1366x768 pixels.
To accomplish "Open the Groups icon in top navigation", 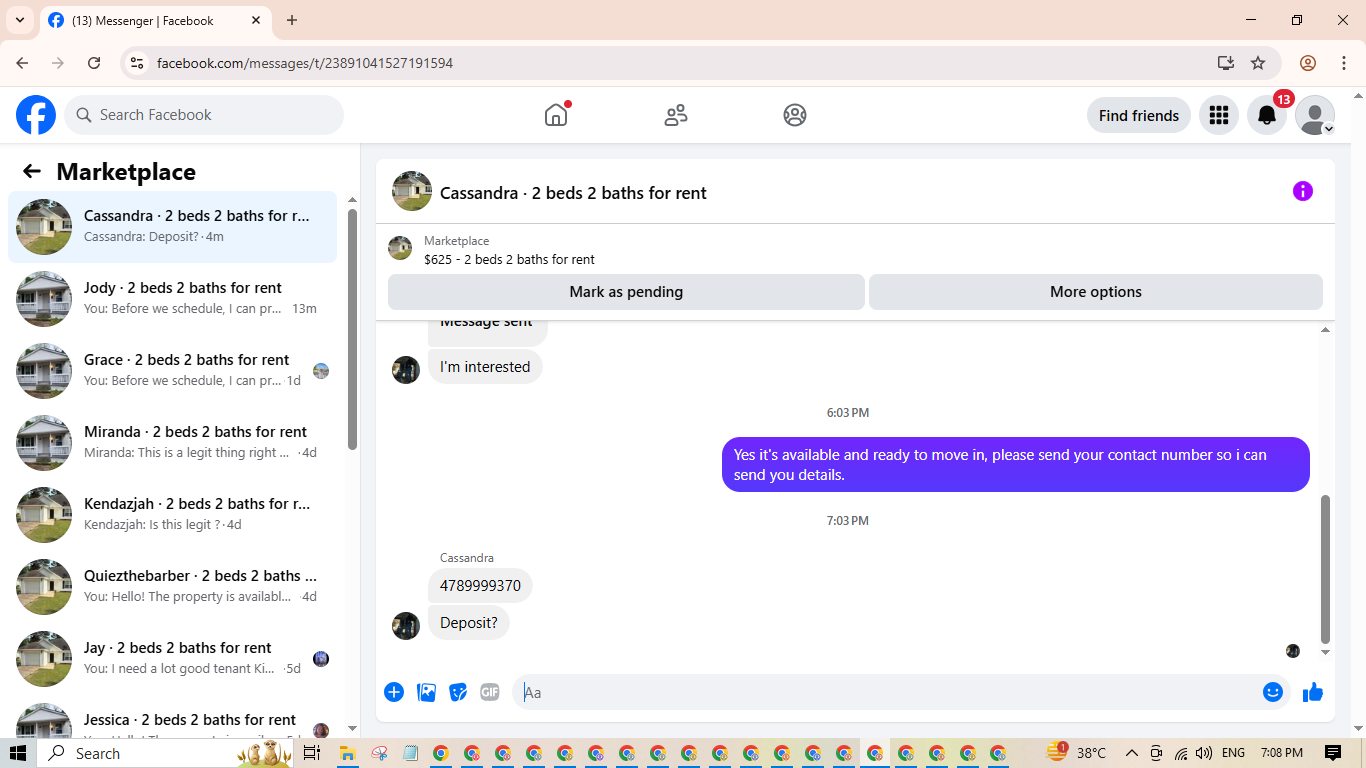I will [x=795, y=115].
